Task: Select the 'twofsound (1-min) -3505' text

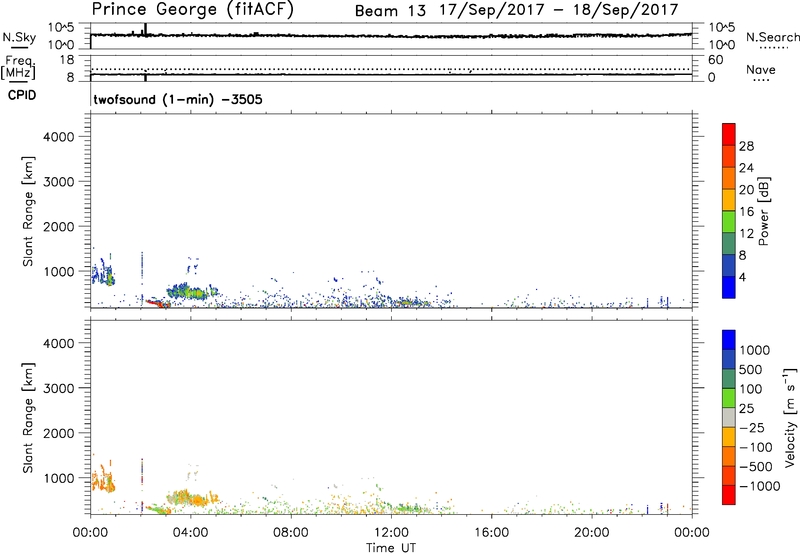Action: (178, 99)
